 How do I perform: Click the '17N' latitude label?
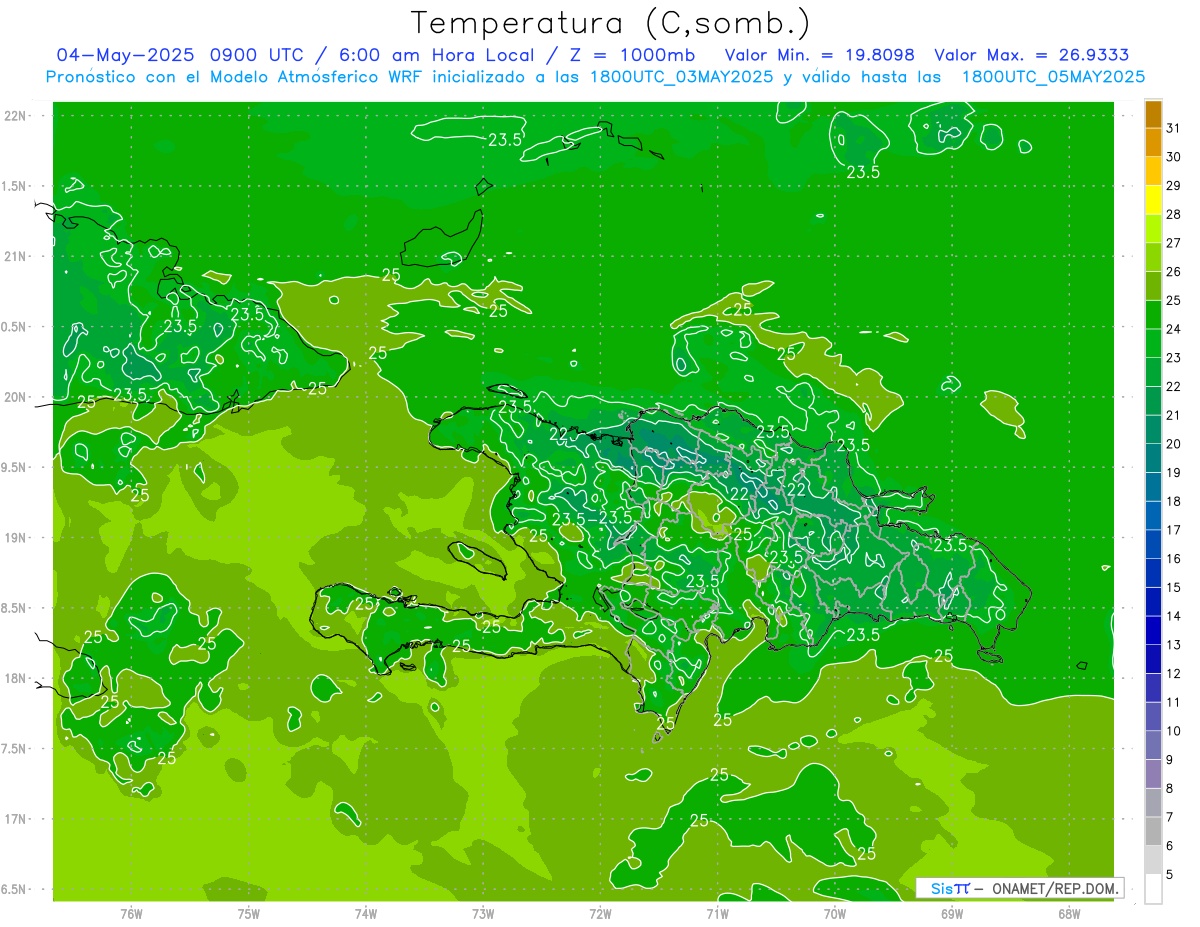tap(14, 819)
